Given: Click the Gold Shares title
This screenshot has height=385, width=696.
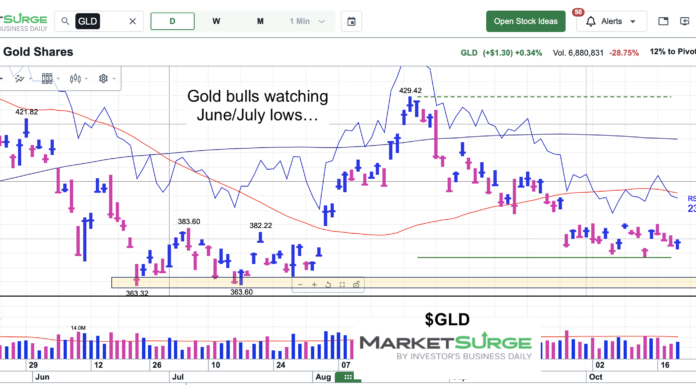Looking at the screenshot, I should 38,52.
